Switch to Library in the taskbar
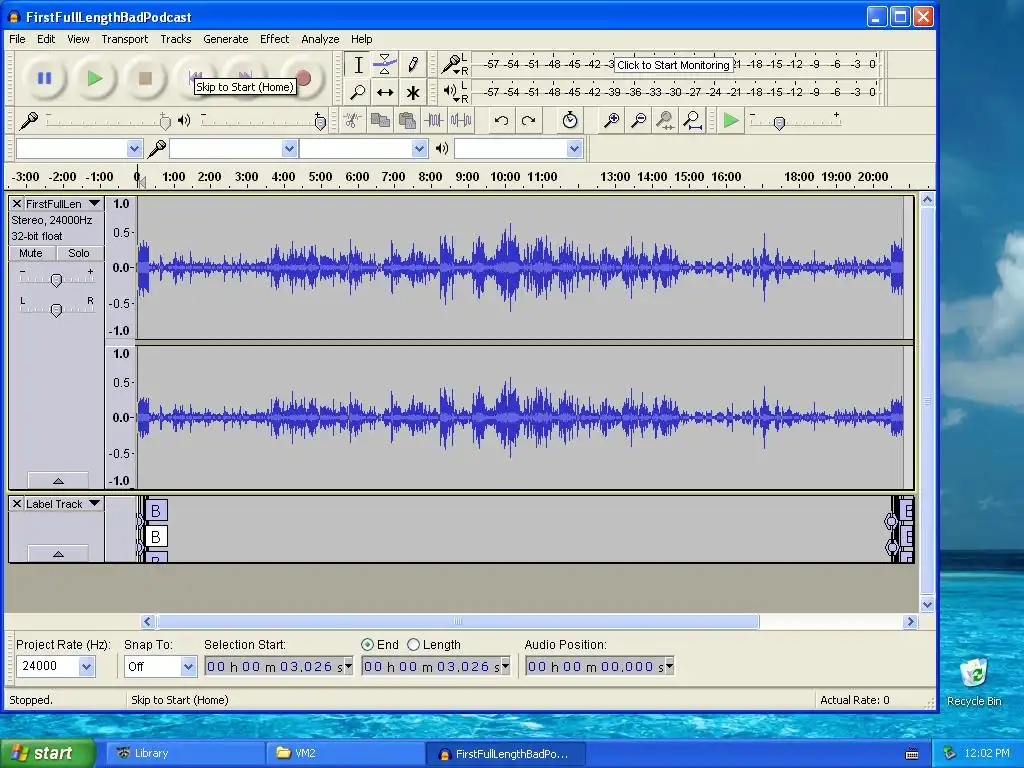Image resolution: width=1024 pixels, height=768 pixels. [x=186, y=753]
